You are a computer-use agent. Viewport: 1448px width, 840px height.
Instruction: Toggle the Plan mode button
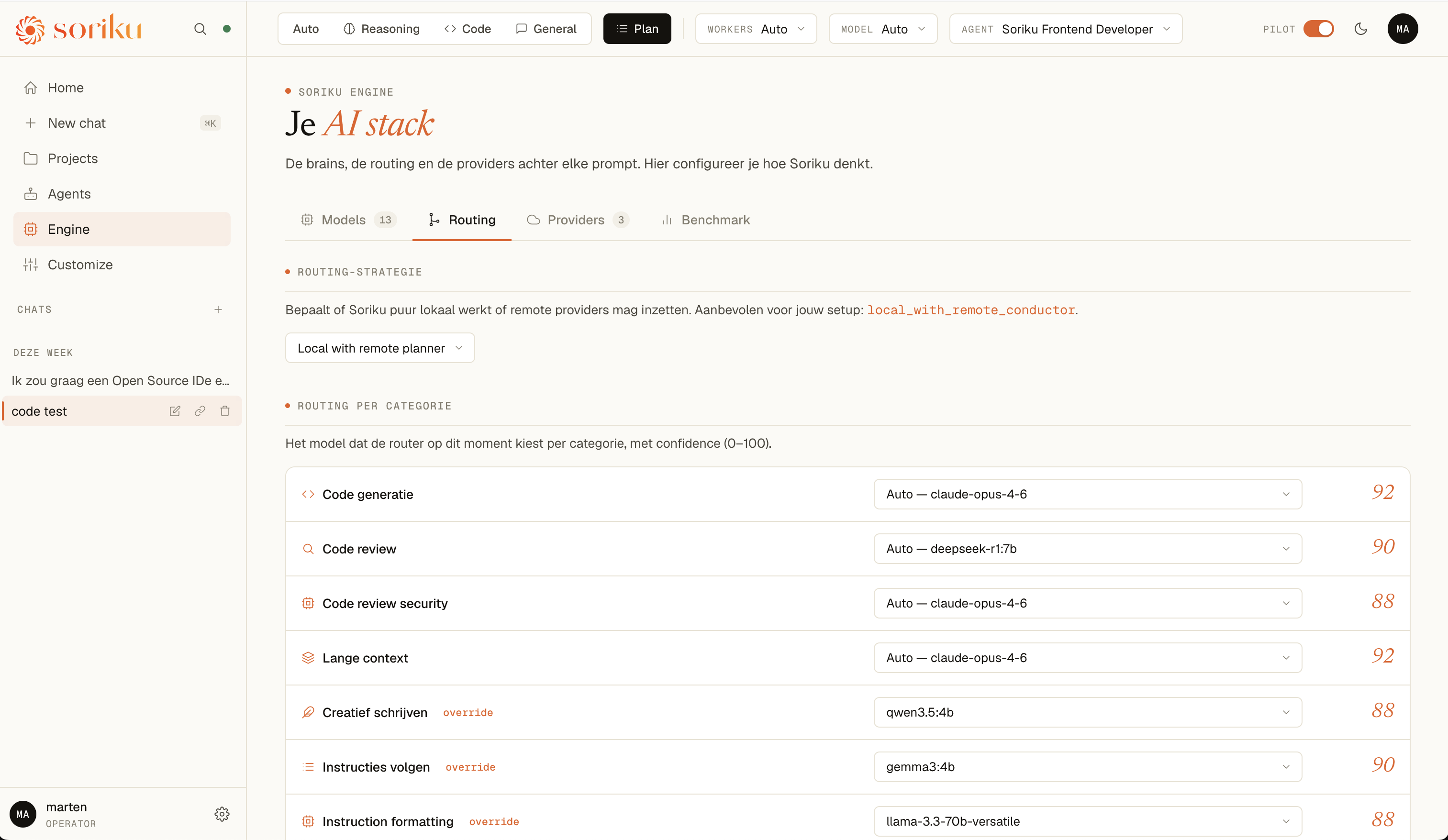coord(636,29)
